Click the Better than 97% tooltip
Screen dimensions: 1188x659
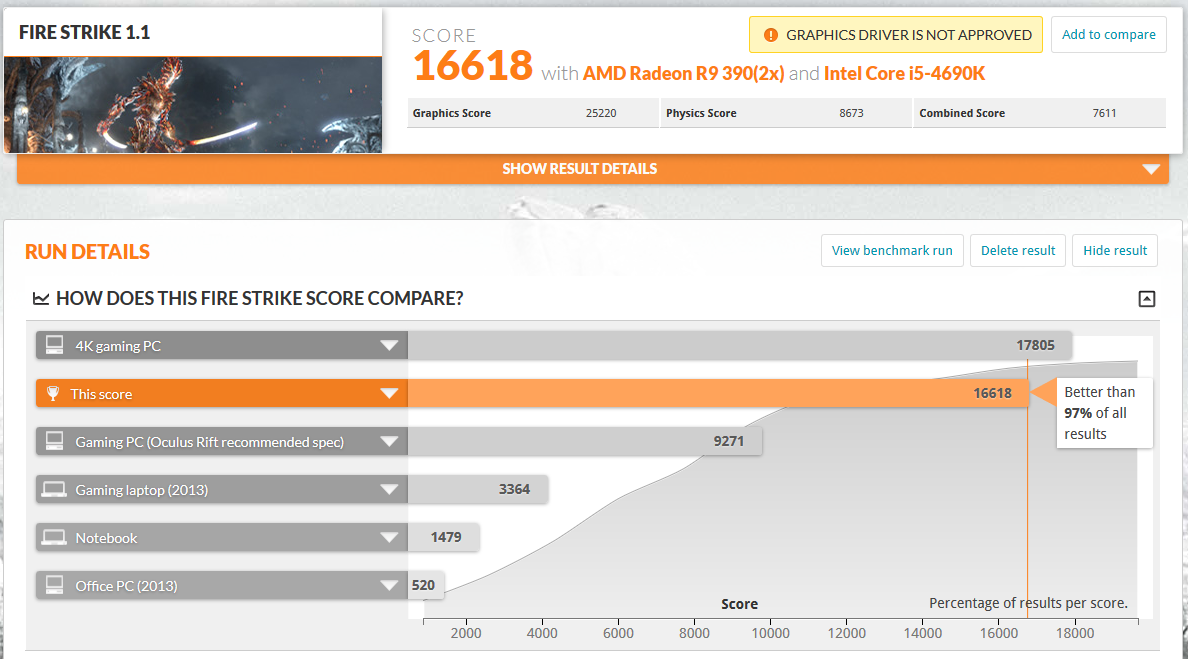[x=1104, y=413]
